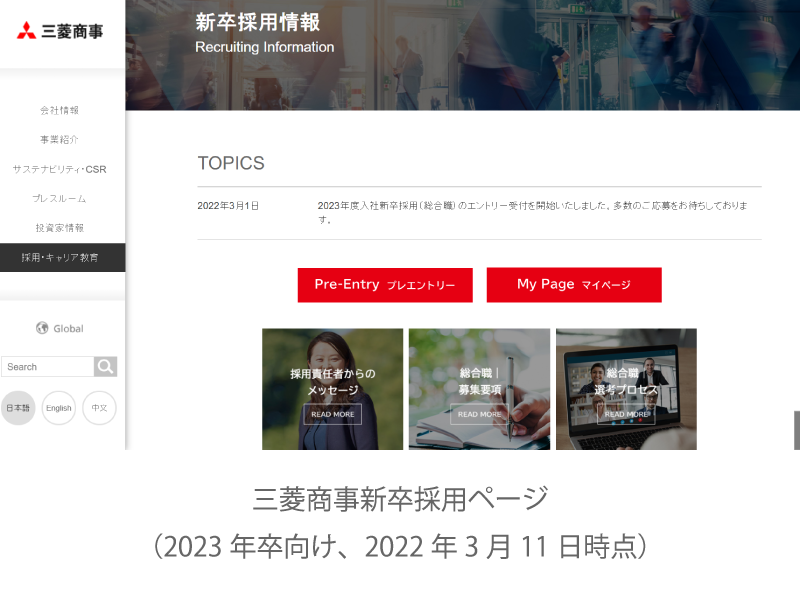Switch language to 日本語
The image size is (800, 600).
tap(18, 408)
